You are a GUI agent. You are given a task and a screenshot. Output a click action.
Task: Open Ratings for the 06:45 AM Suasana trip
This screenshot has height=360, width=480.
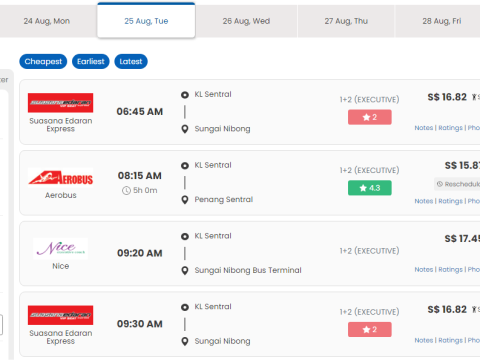450,128
